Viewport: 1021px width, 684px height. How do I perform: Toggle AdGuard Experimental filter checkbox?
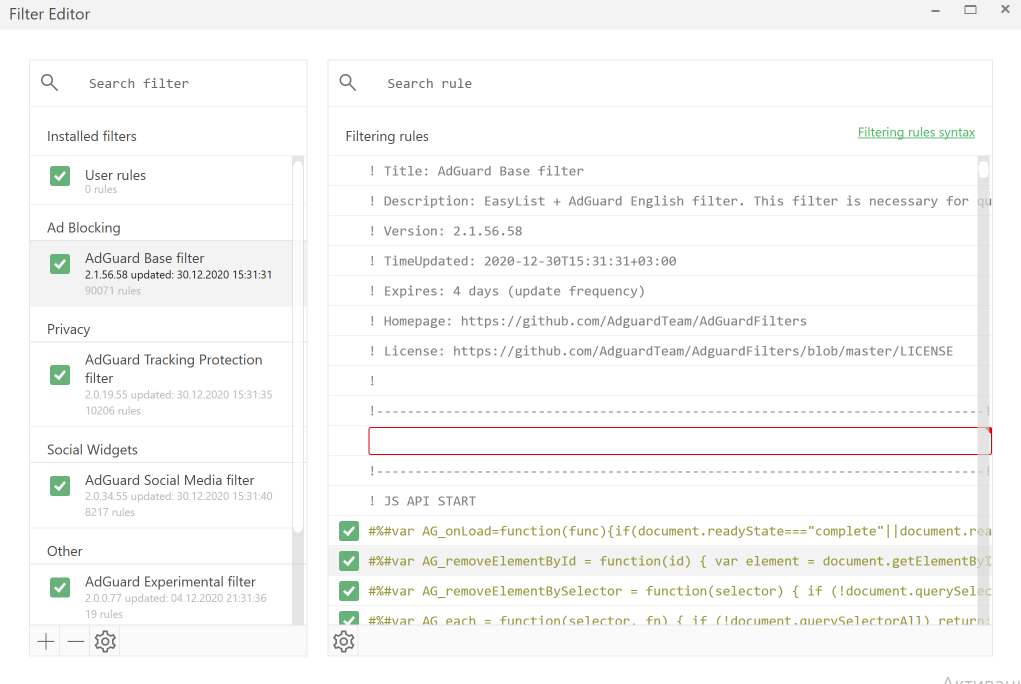60,588
